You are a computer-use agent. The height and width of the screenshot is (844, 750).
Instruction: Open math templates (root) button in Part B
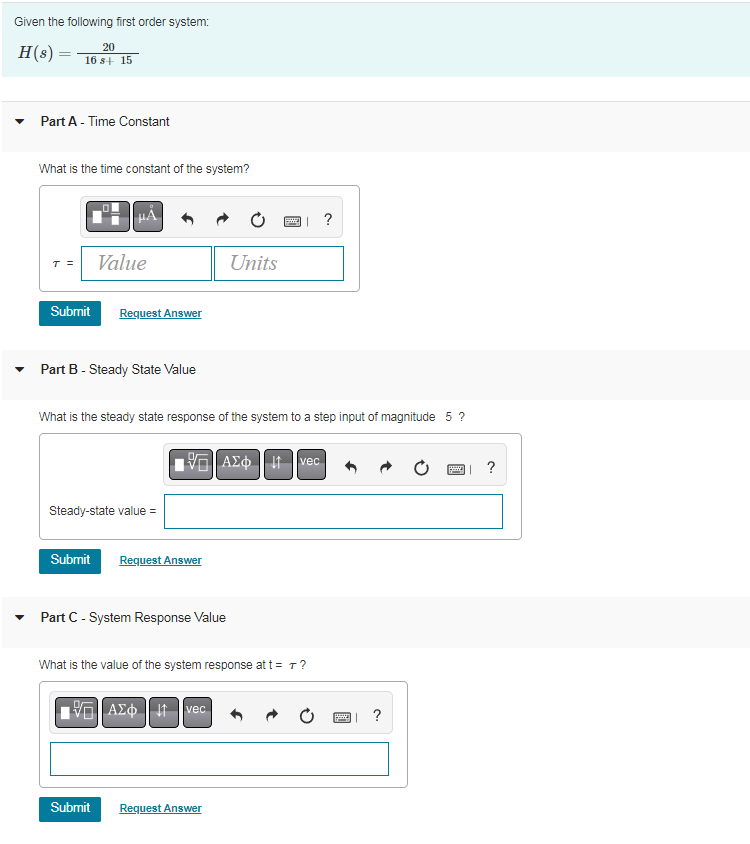pyautogui.click(x=191, y=464)
